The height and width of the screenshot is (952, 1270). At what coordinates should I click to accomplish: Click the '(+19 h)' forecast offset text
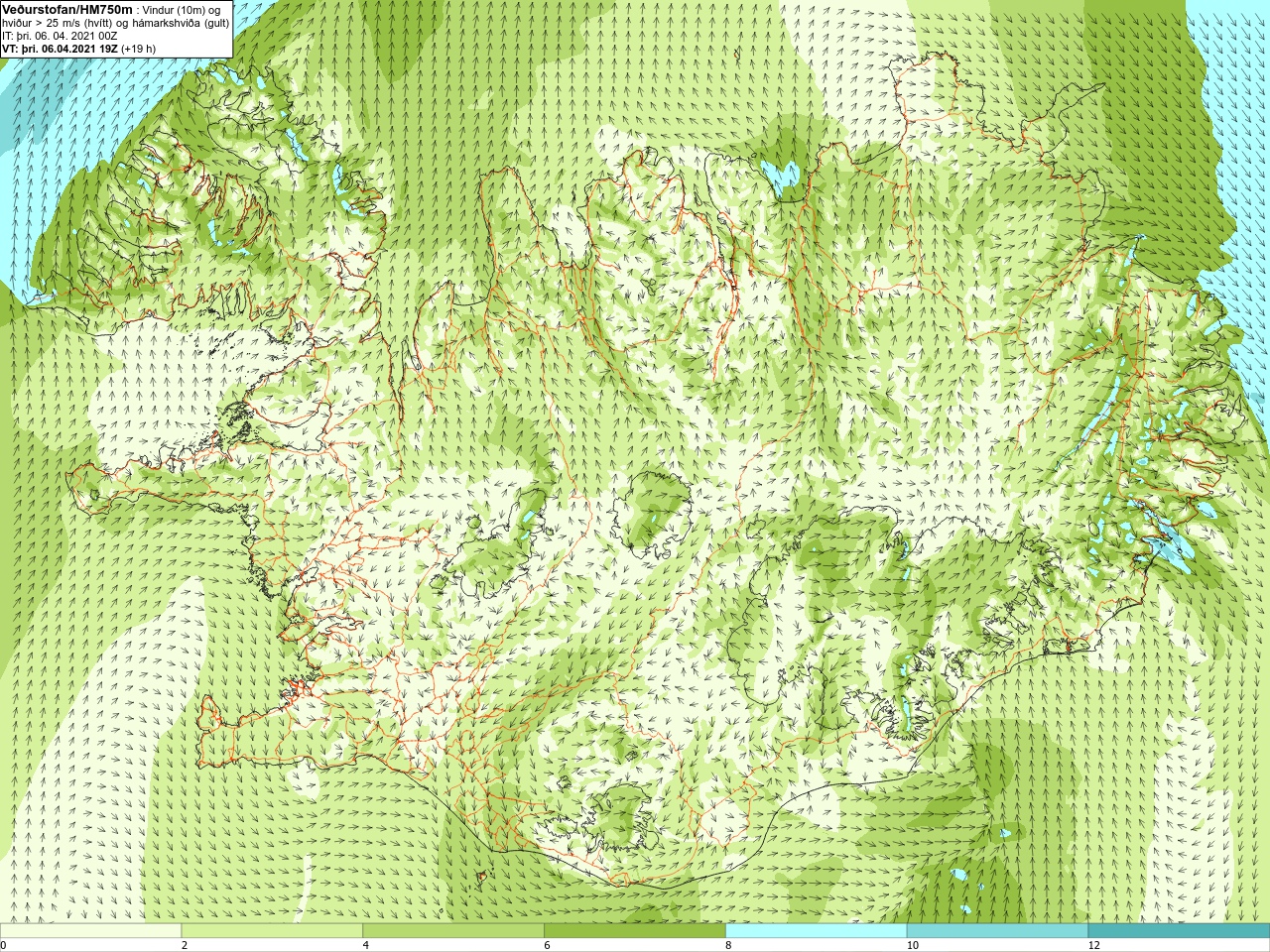[x=138, y=49]
